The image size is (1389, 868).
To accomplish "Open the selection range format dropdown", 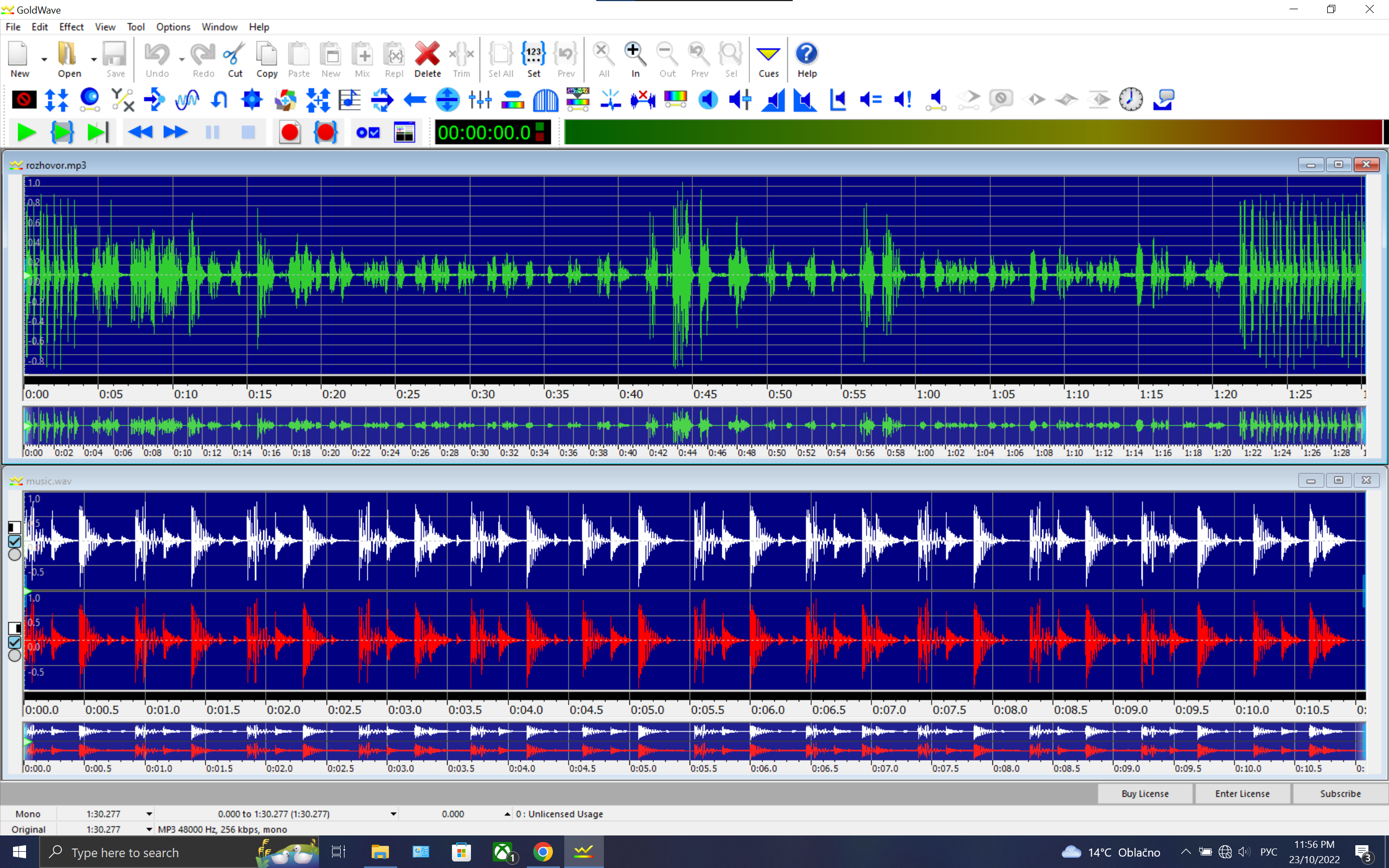I will coord(393,814).
